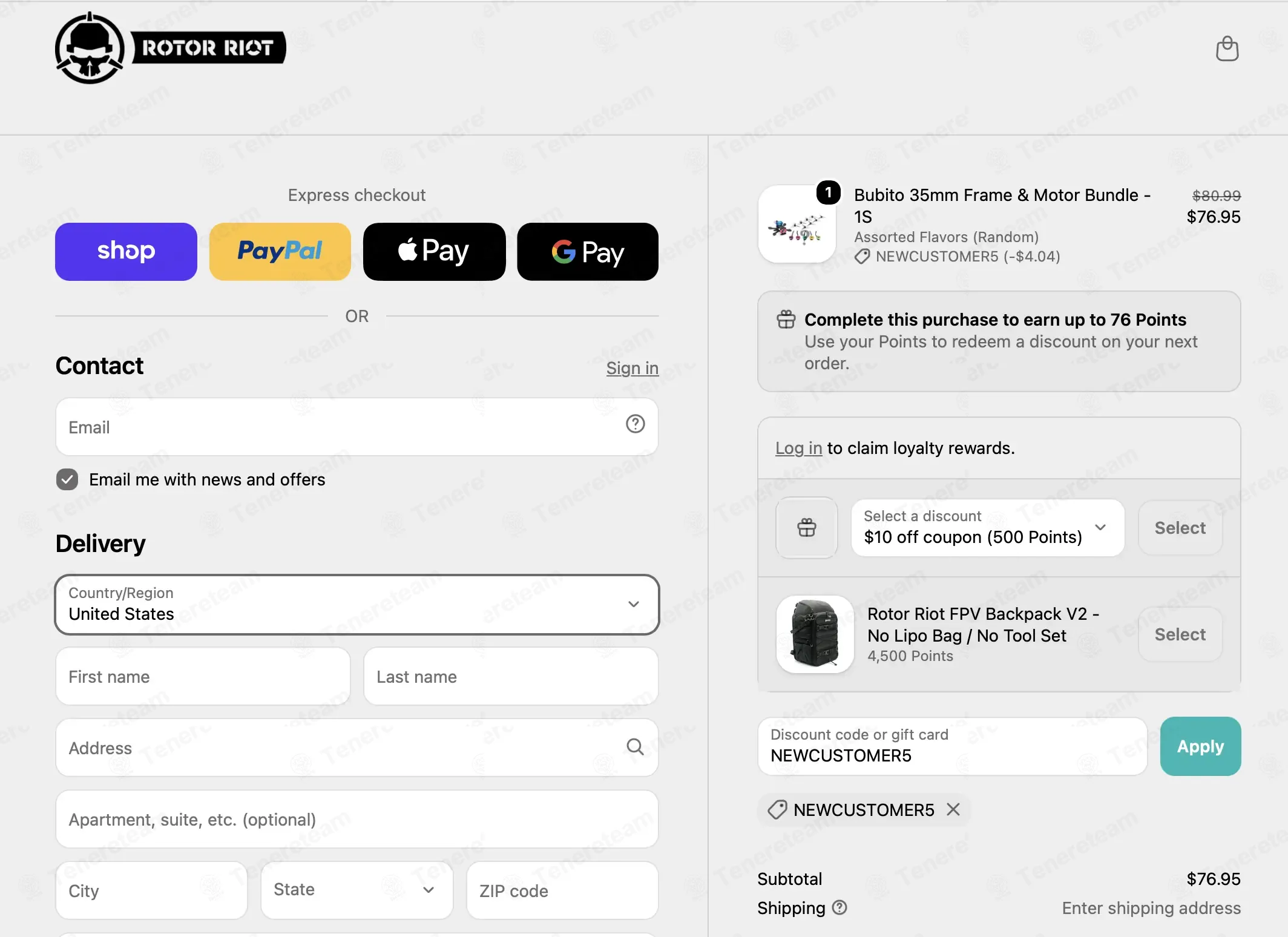Click the struck-through $80.99 price
Viewport: 1288px width, 937px height.
pyautogui.click(x=1217, y=196)
